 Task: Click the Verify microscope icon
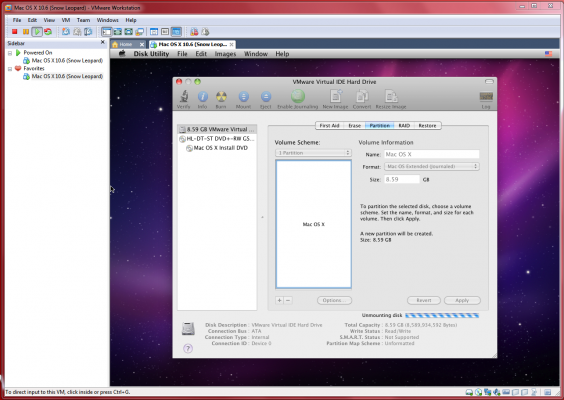point(184,97)
